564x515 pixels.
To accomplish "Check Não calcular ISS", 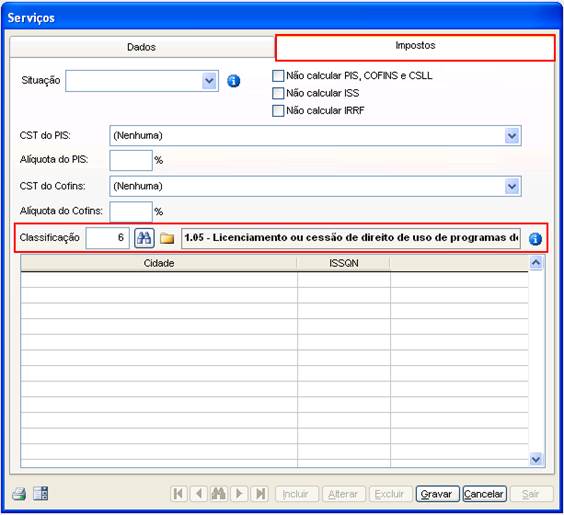I will [278, 94].
